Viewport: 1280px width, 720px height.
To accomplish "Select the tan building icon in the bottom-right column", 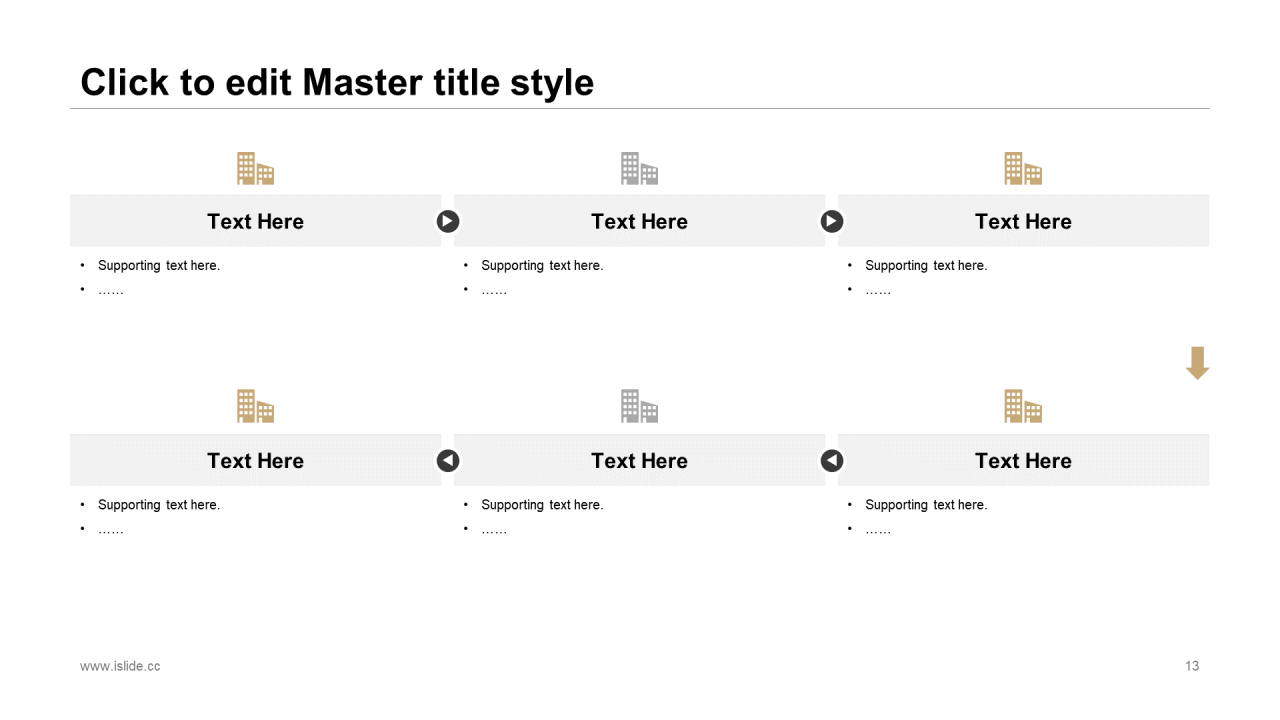I will (1023, 406).
